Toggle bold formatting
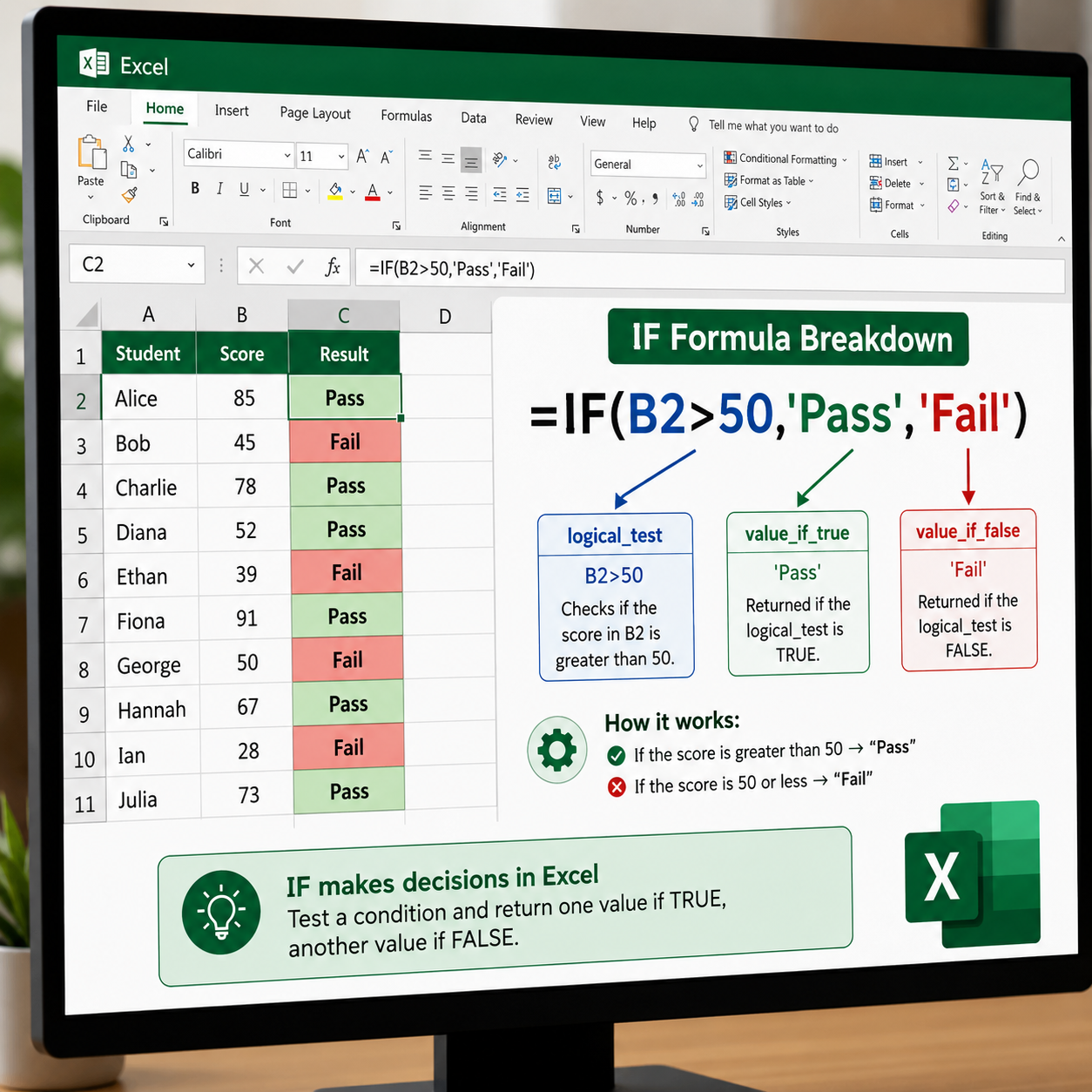The width and height of the screenshot is (1092, 1092). 195,188
